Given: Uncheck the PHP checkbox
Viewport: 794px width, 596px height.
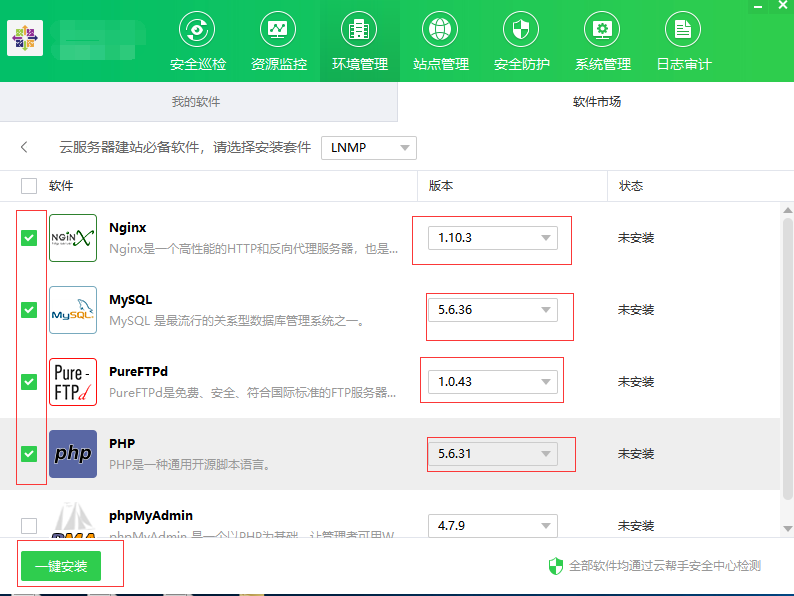Looking at the screenshot, I should (29, 454).
